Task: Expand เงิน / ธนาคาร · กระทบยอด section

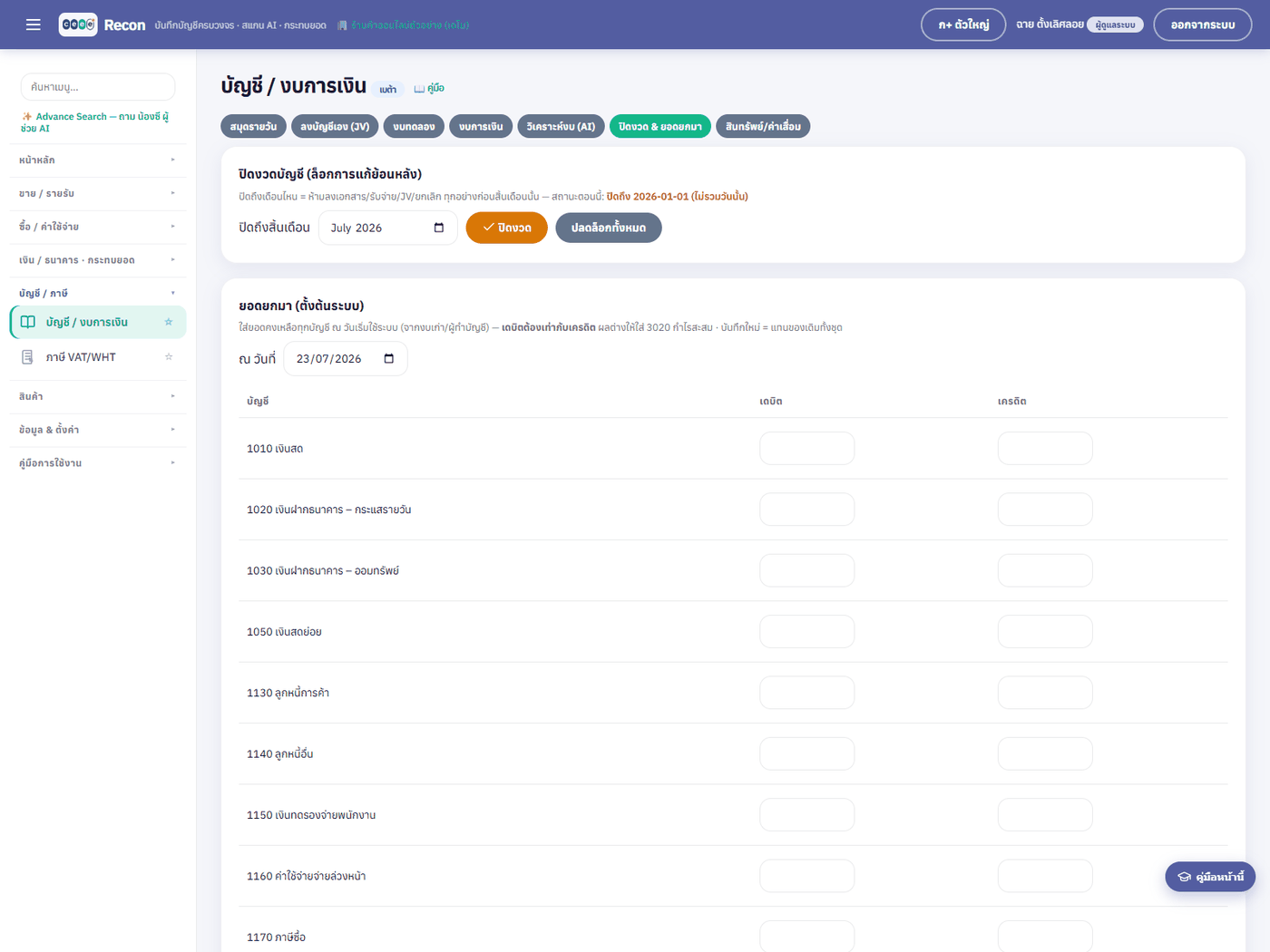Action: point(97,260)
